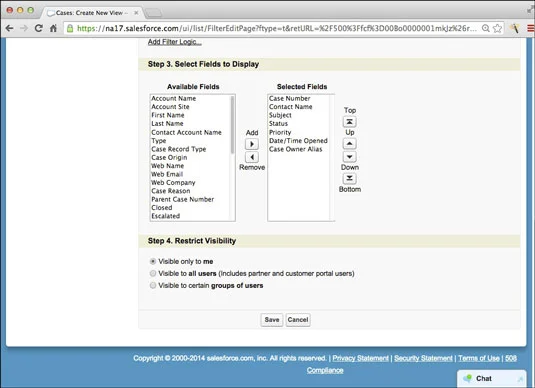
Task: Click the Cancel button
Action: [x=298, y=320]
